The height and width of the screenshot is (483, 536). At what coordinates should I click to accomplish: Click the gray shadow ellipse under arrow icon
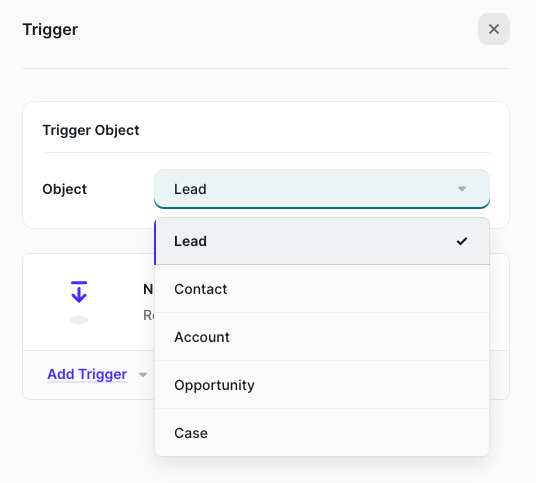click(x=79, y=320)
